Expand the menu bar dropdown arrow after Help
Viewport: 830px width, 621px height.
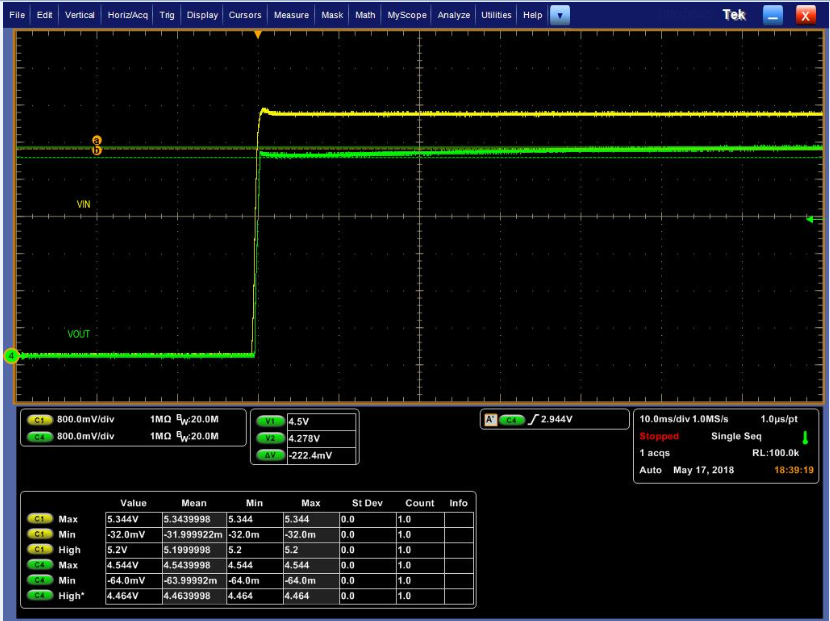(560, 15)
